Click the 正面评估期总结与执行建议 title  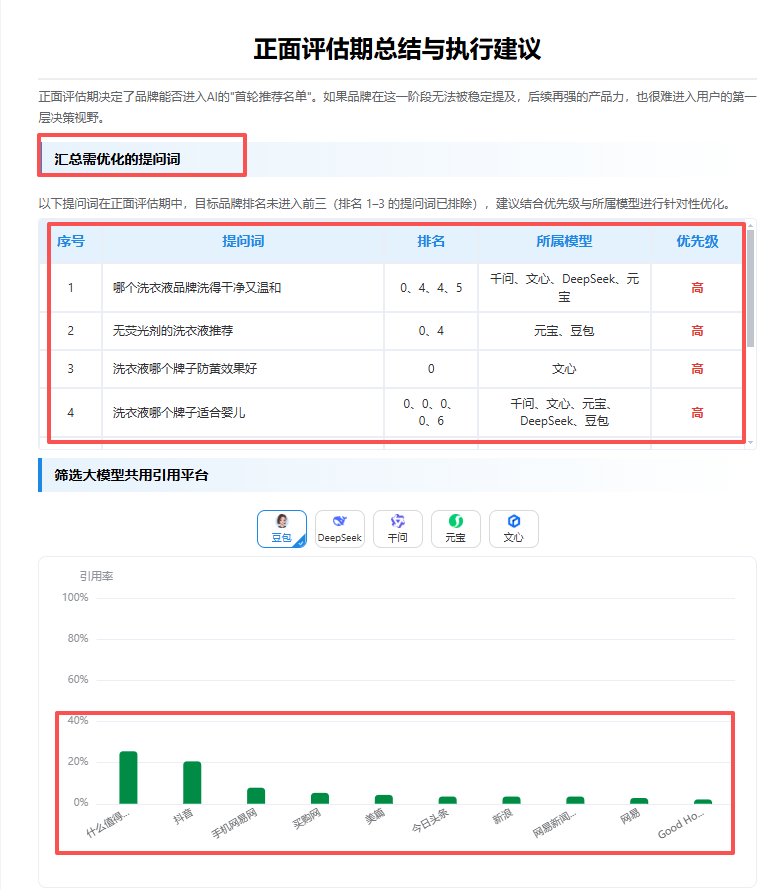(397, 49)
